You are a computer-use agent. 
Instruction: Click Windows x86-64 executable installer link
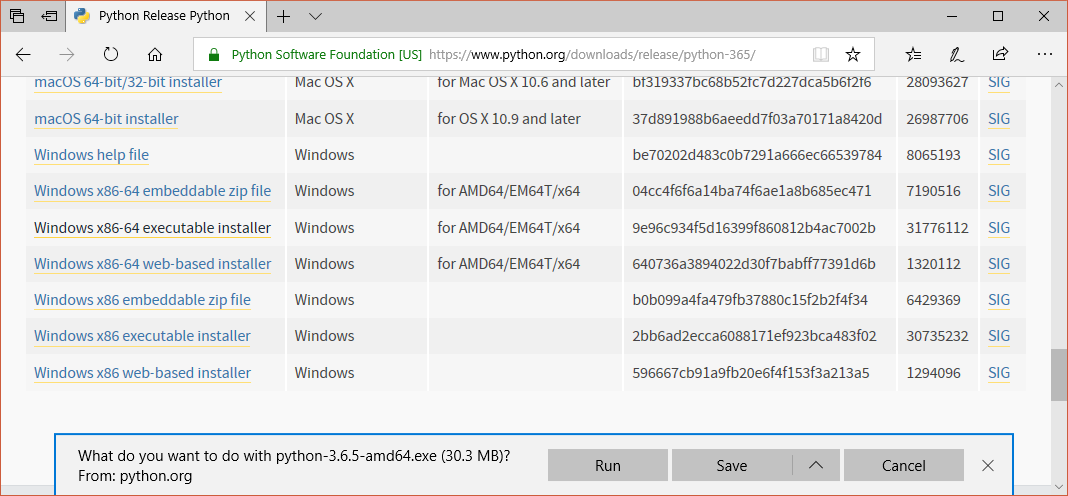tap(153, 228)
